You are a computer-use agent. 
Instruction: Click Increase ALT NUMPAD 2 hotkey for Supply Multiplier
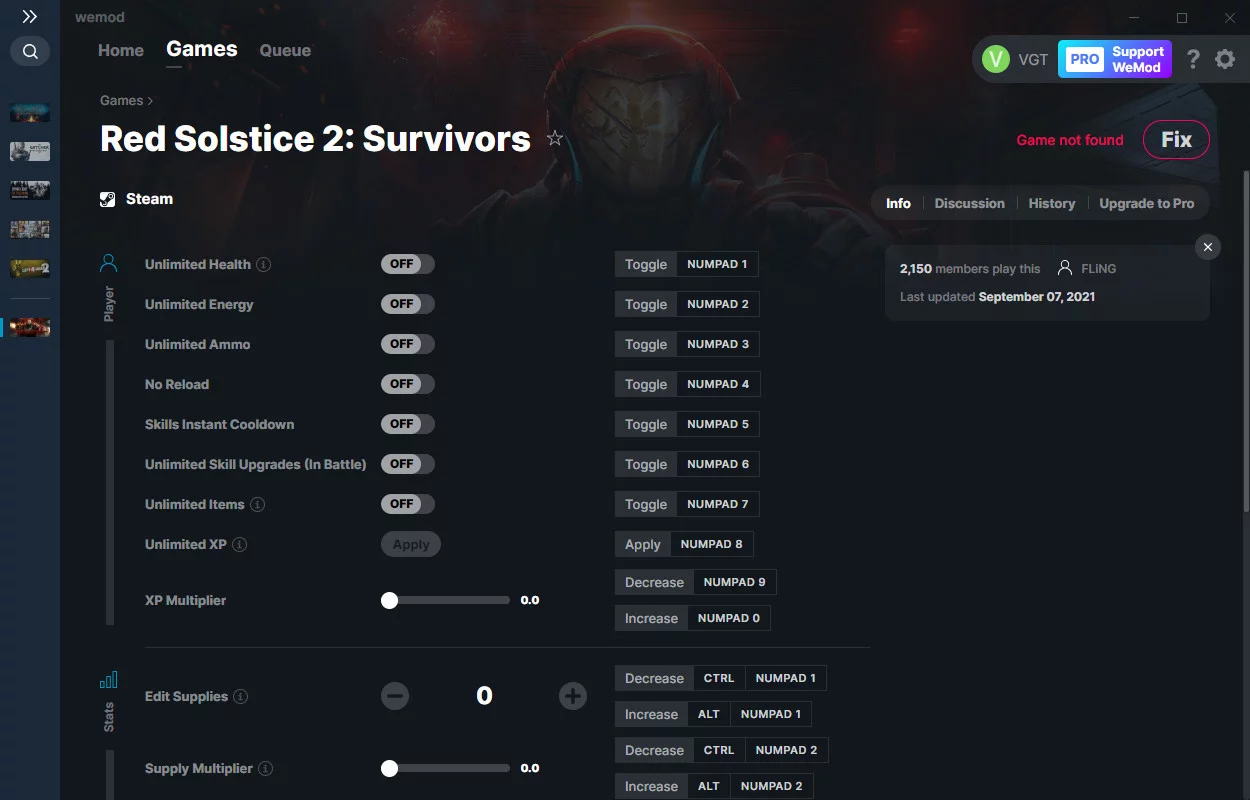pos(714,786)
